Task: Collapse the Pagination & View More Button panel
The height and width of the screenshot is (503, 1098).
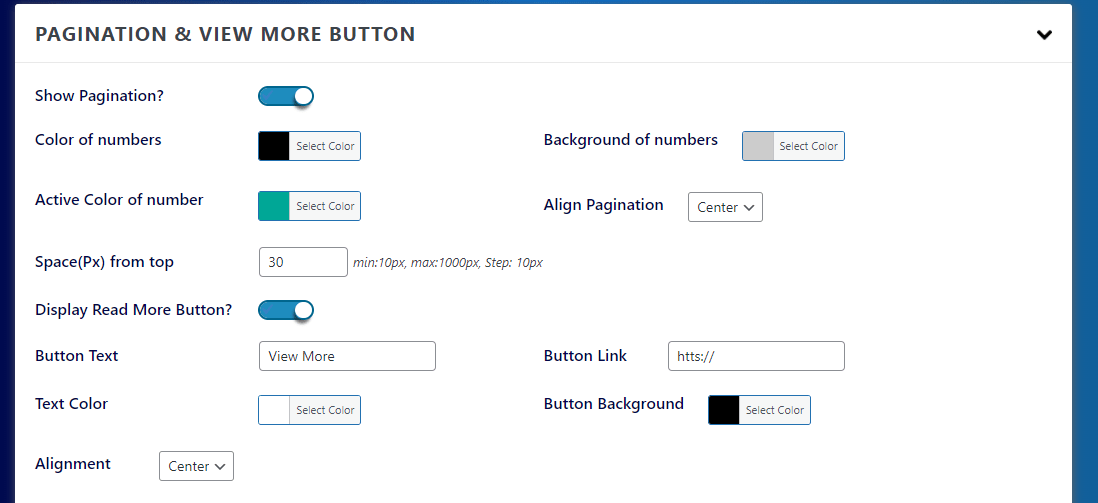Action: pos(1044,34)
